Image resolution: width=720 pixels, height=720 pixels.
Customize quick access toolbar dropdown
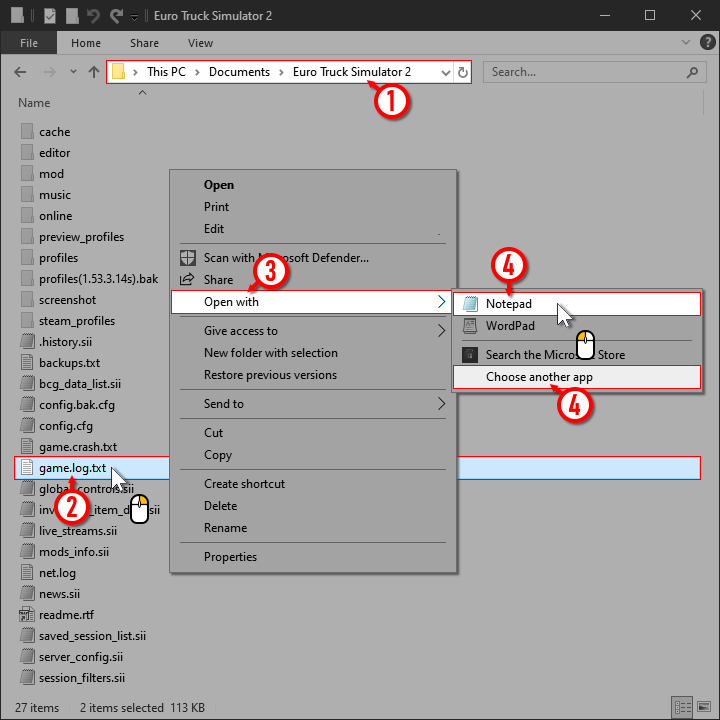(134, 17)
